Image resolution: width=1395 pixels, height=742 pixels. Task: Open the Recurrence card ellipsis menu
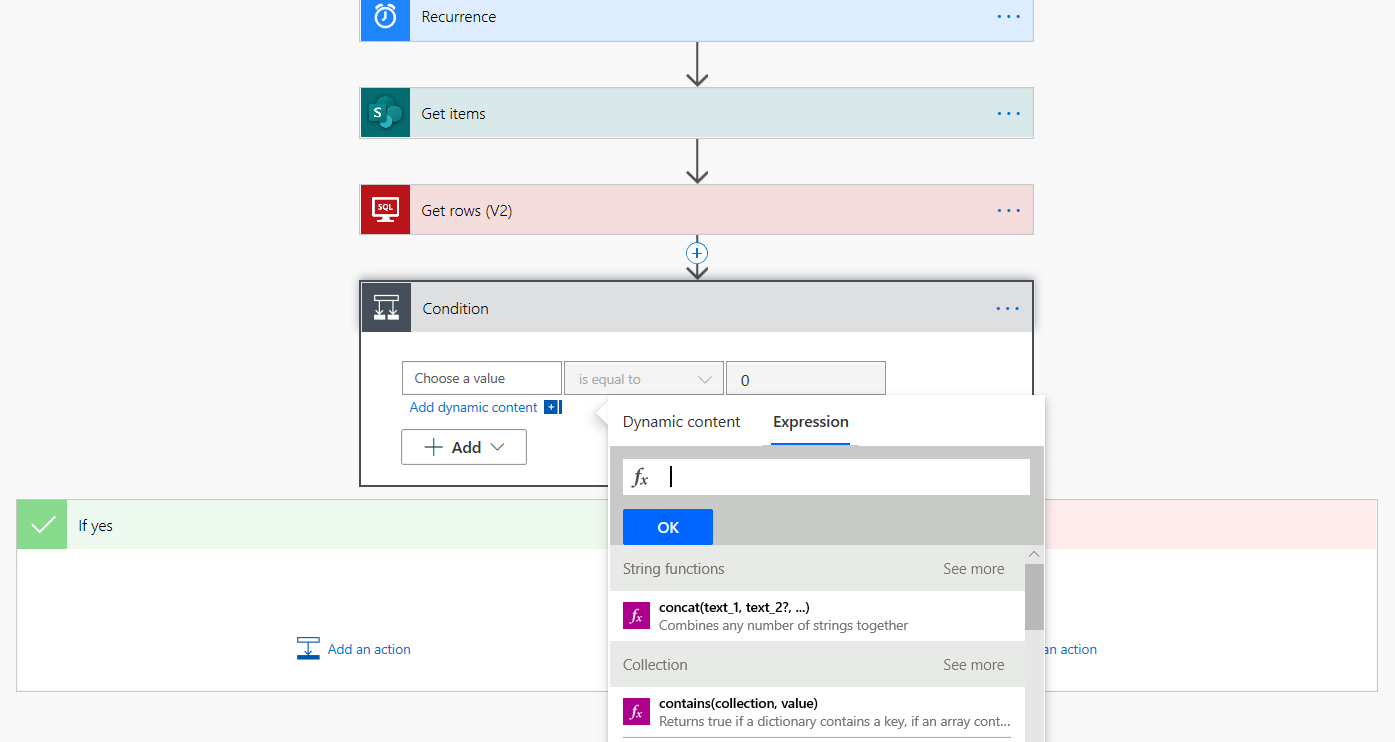1007,17
